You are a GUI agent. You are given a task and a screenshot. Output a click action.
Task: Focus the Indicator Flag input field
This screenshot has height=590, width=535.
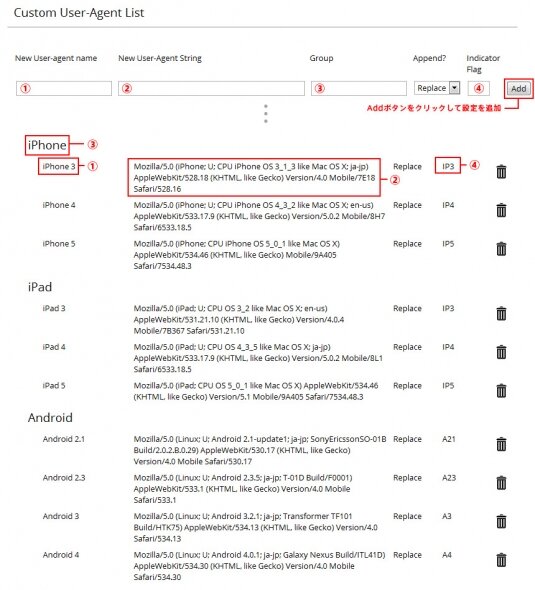click(x=479, y=88)
